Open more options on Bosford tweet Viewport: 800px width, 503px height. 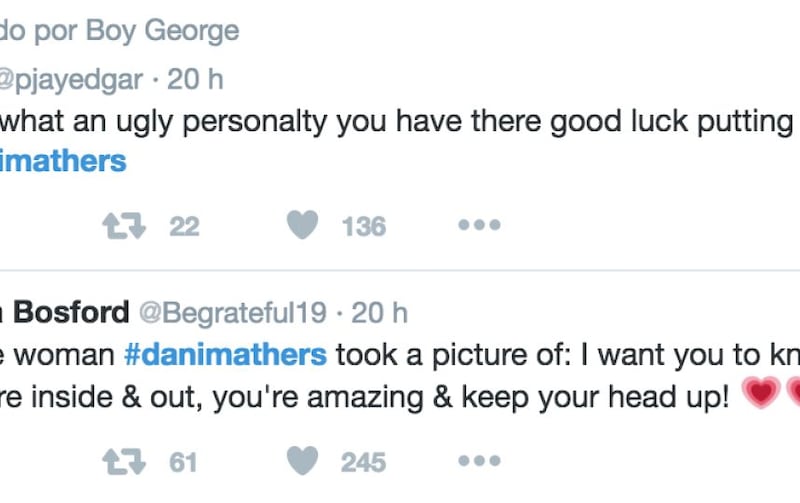[479, 461]
